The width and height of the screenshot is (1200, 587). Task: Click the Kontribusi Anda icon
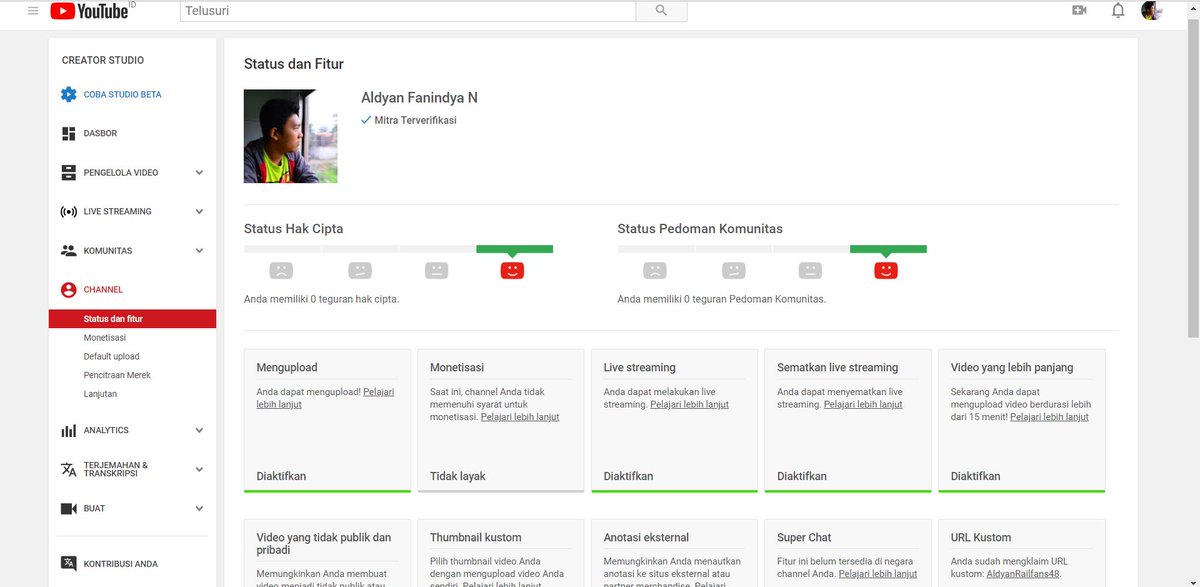tap(68, 564)
